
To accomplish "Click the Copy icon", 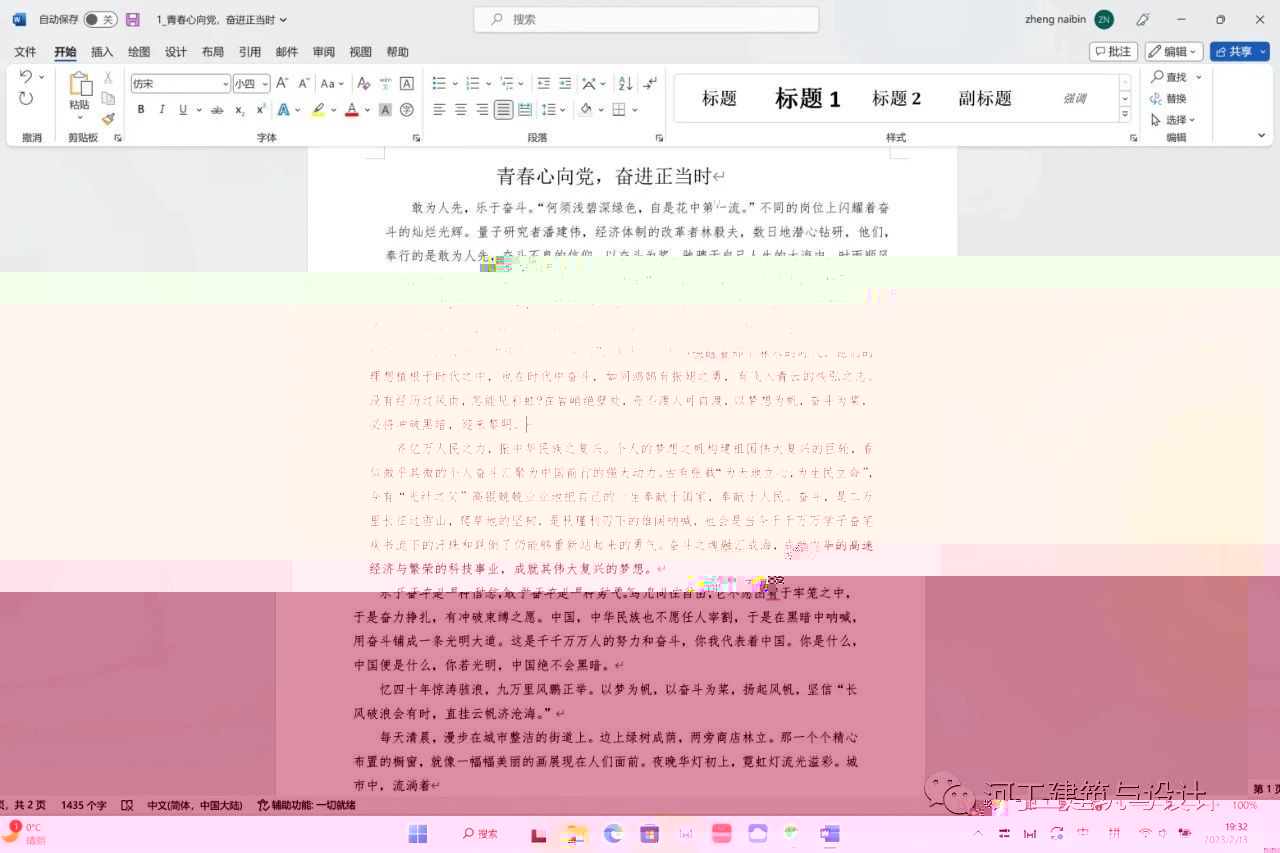I will 108,98.
